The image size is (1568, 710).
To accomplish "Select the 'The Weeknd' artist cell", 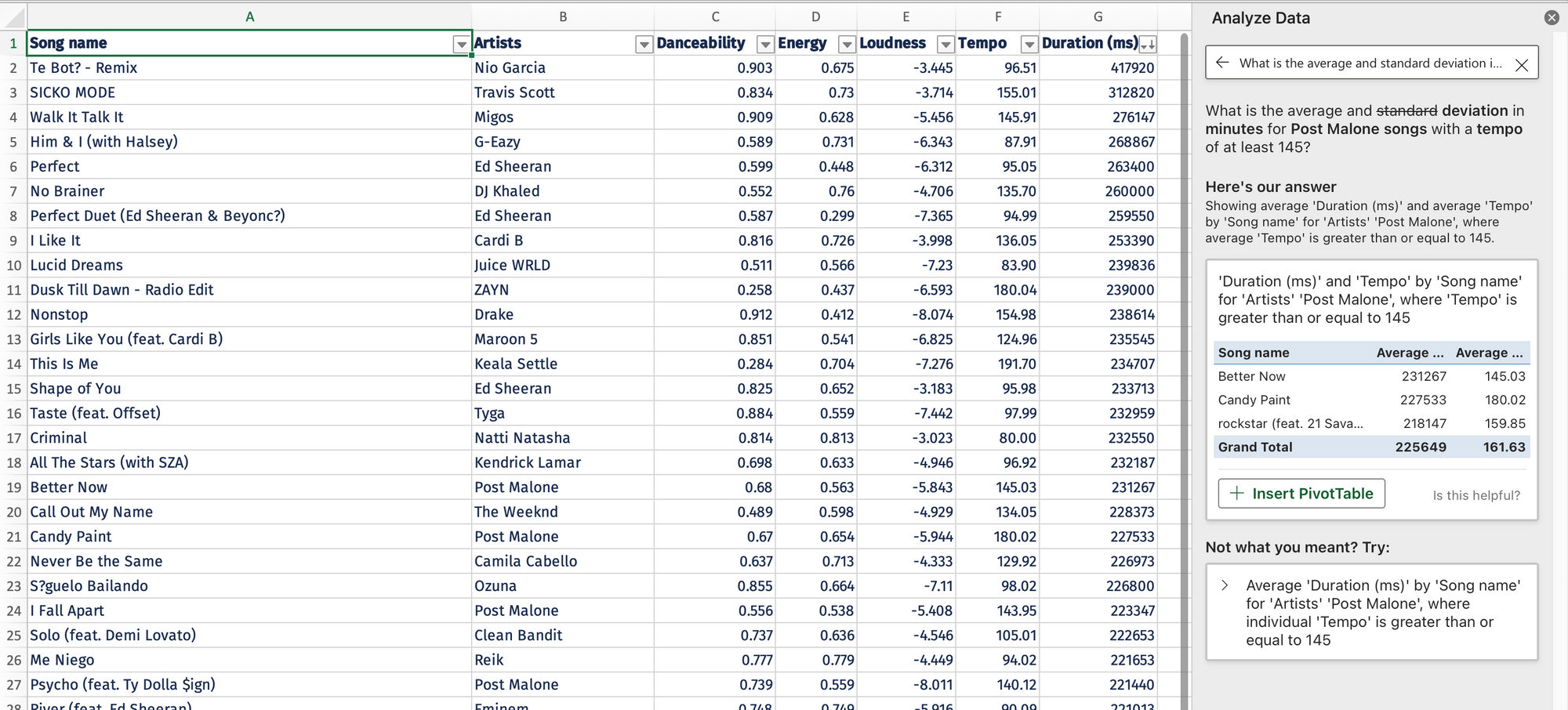I will [563, 513].
